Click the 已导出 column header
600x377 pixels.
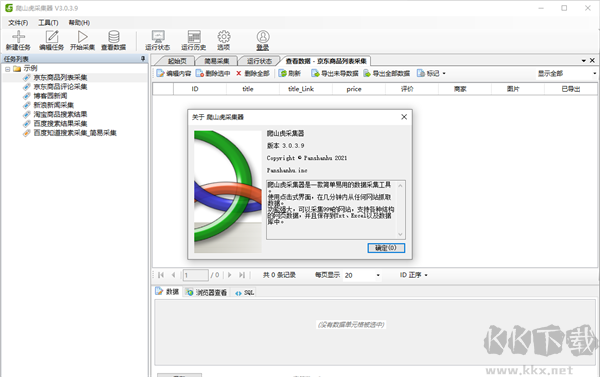pos(571,89)
